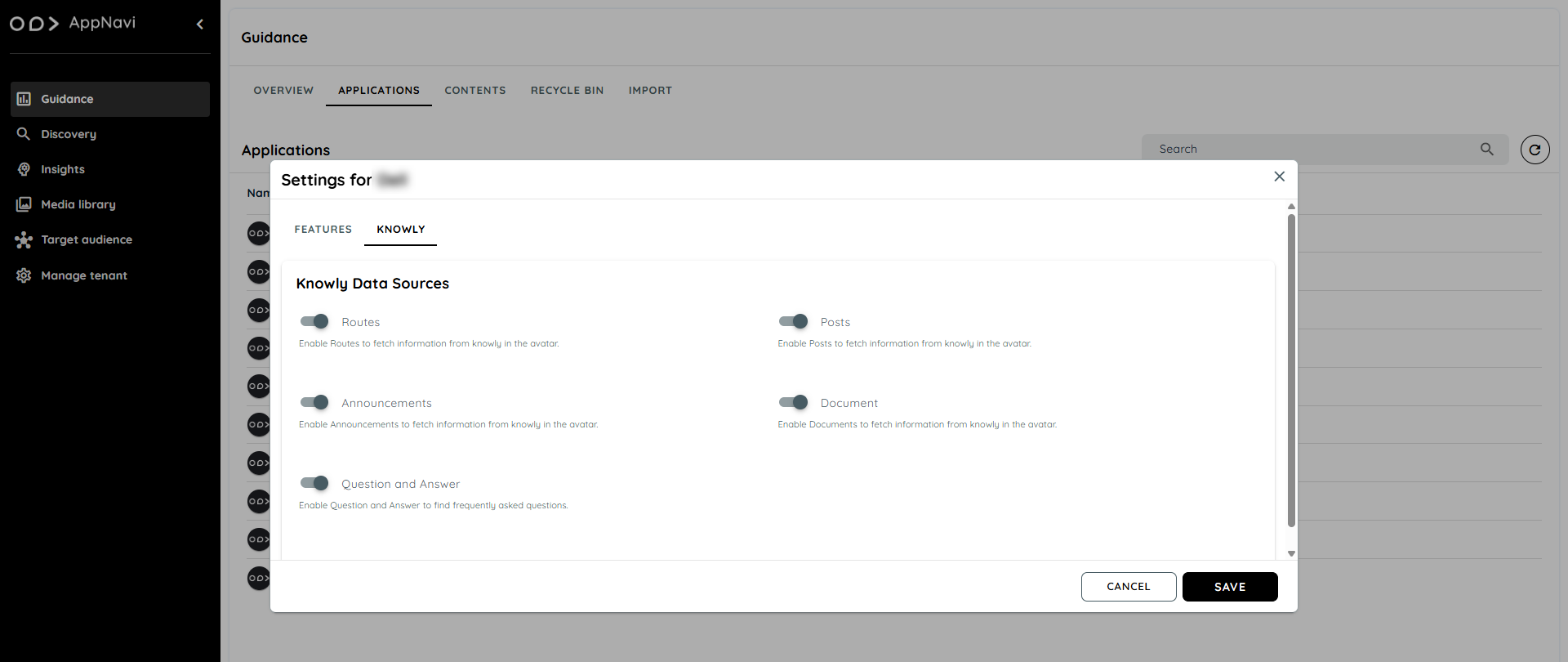Close the Settings dialog
Screen dimensions: 1568x662
[x=1279, y=177]
